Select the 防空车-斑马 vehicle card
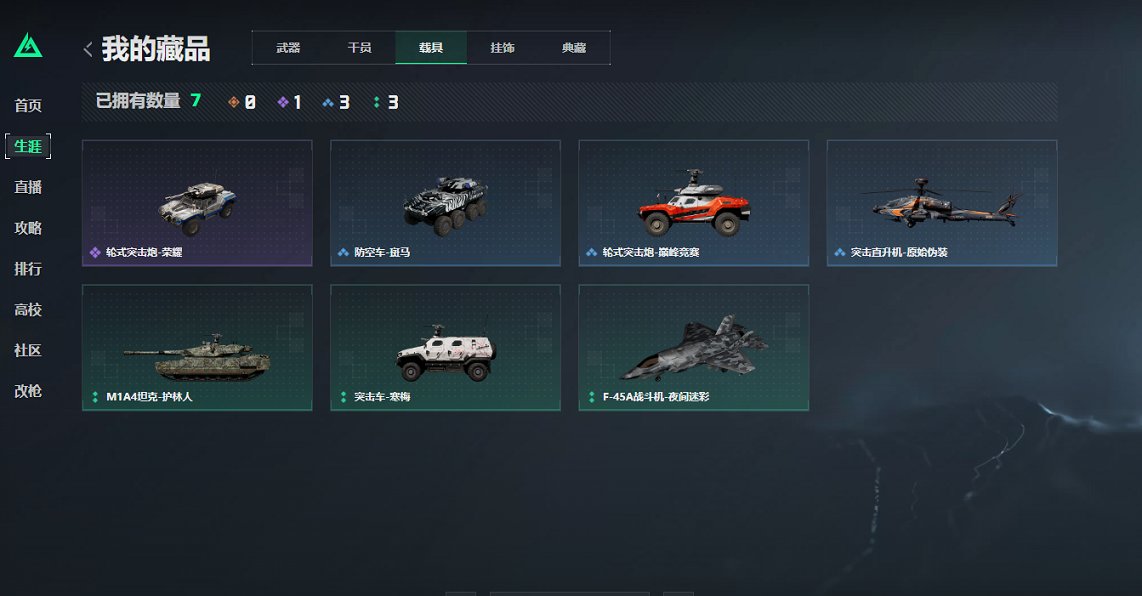The height and width of the screenshot is (596, 1142). 446,203
